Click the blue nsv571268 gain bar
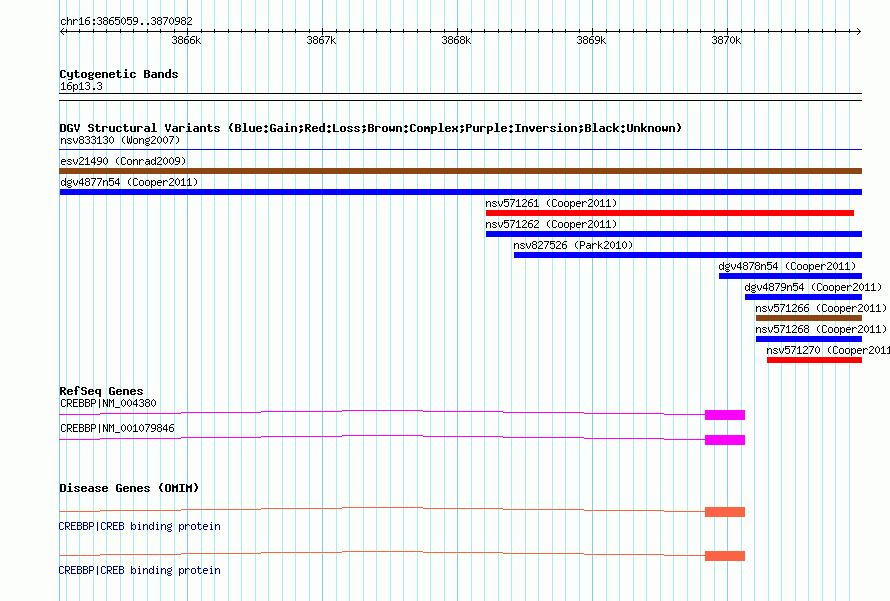The height and width of the screenshot is (601, 890). point(809,339)
